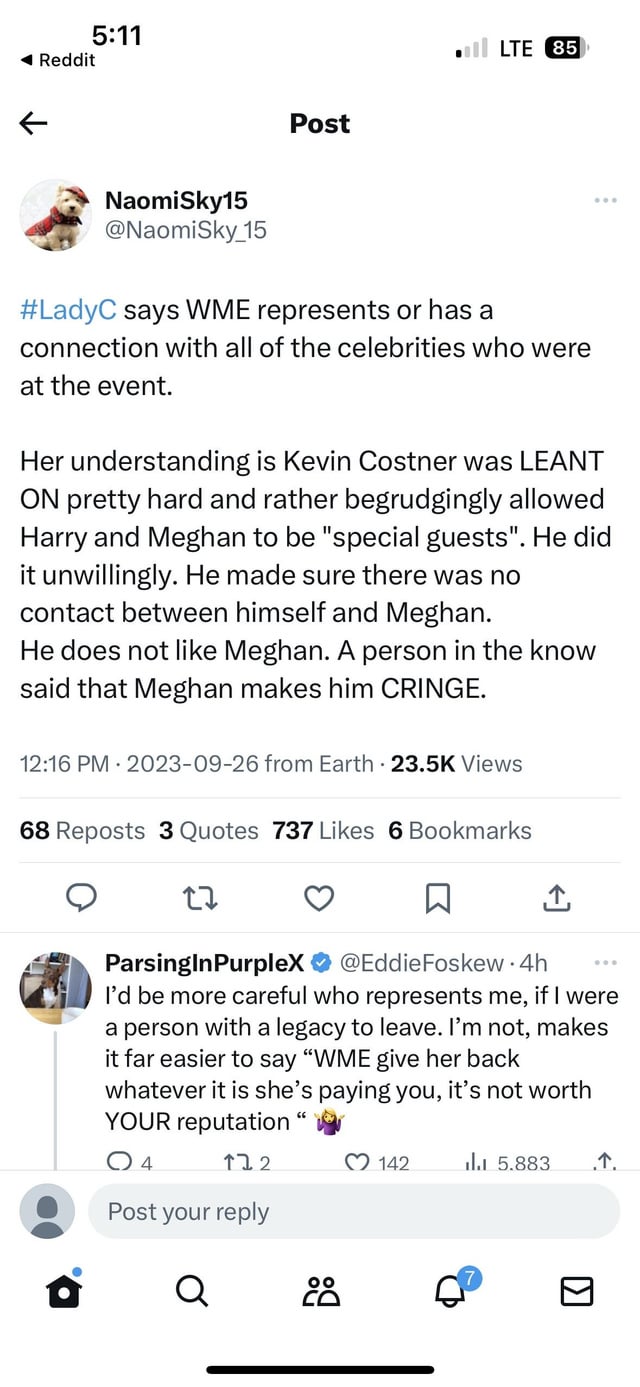Open the Communities icon in bottom bar
Image resolution: width=640 pixels, height=1387 pixels.
321,1292
